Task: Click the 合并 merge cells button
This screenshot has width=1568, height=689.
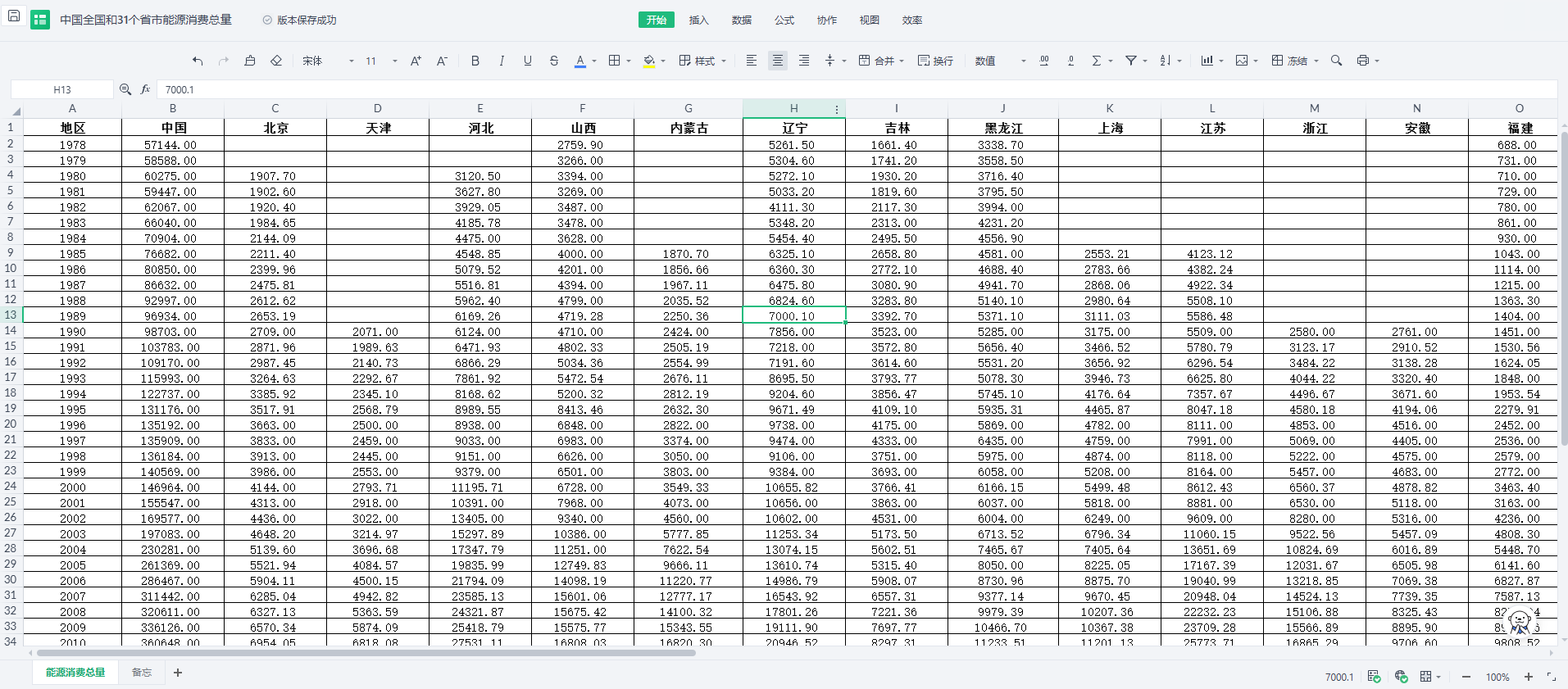Action: (881, 61)
